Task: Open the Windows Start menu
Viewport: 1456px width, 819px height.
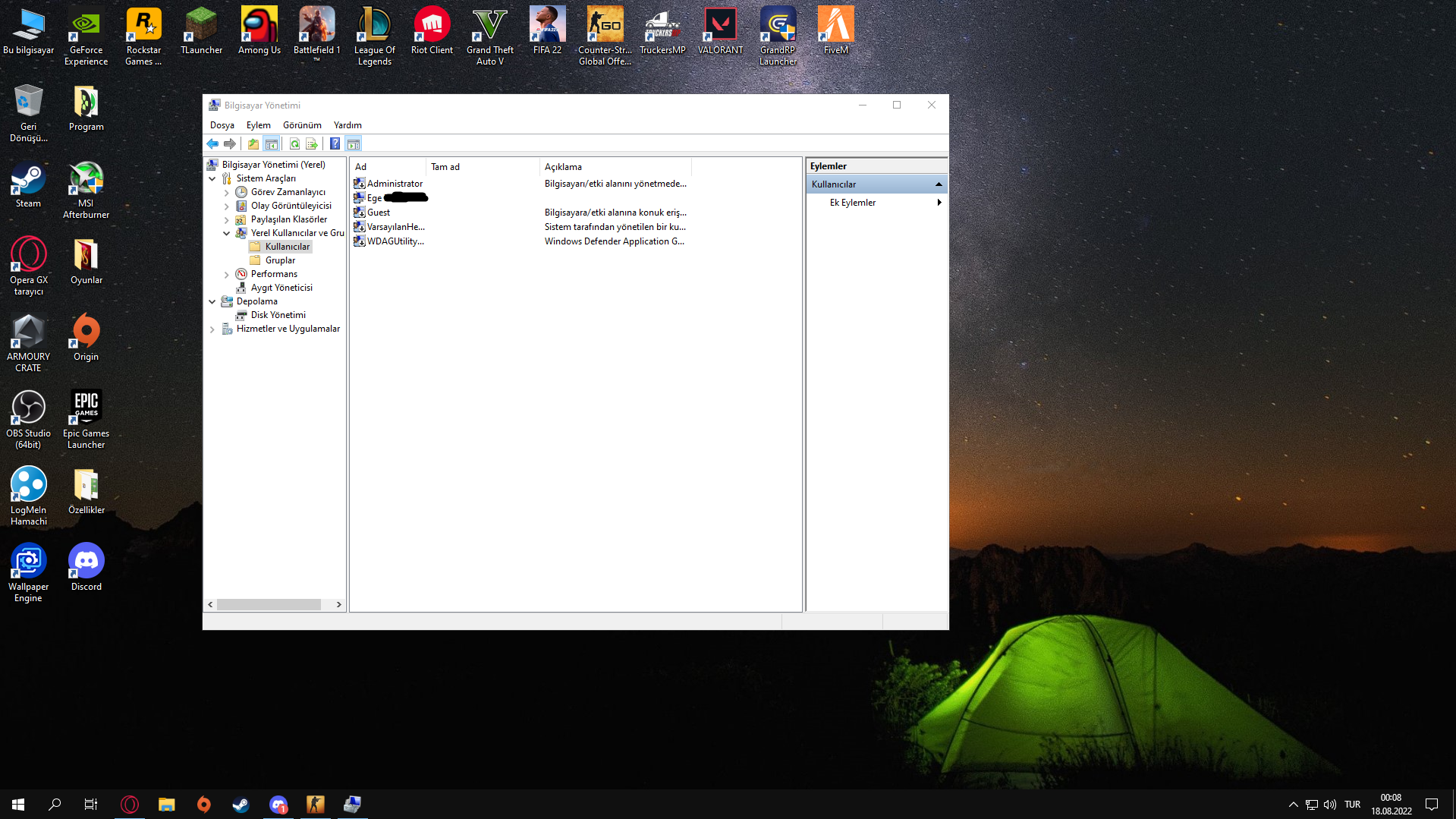Action: (18, 805)
